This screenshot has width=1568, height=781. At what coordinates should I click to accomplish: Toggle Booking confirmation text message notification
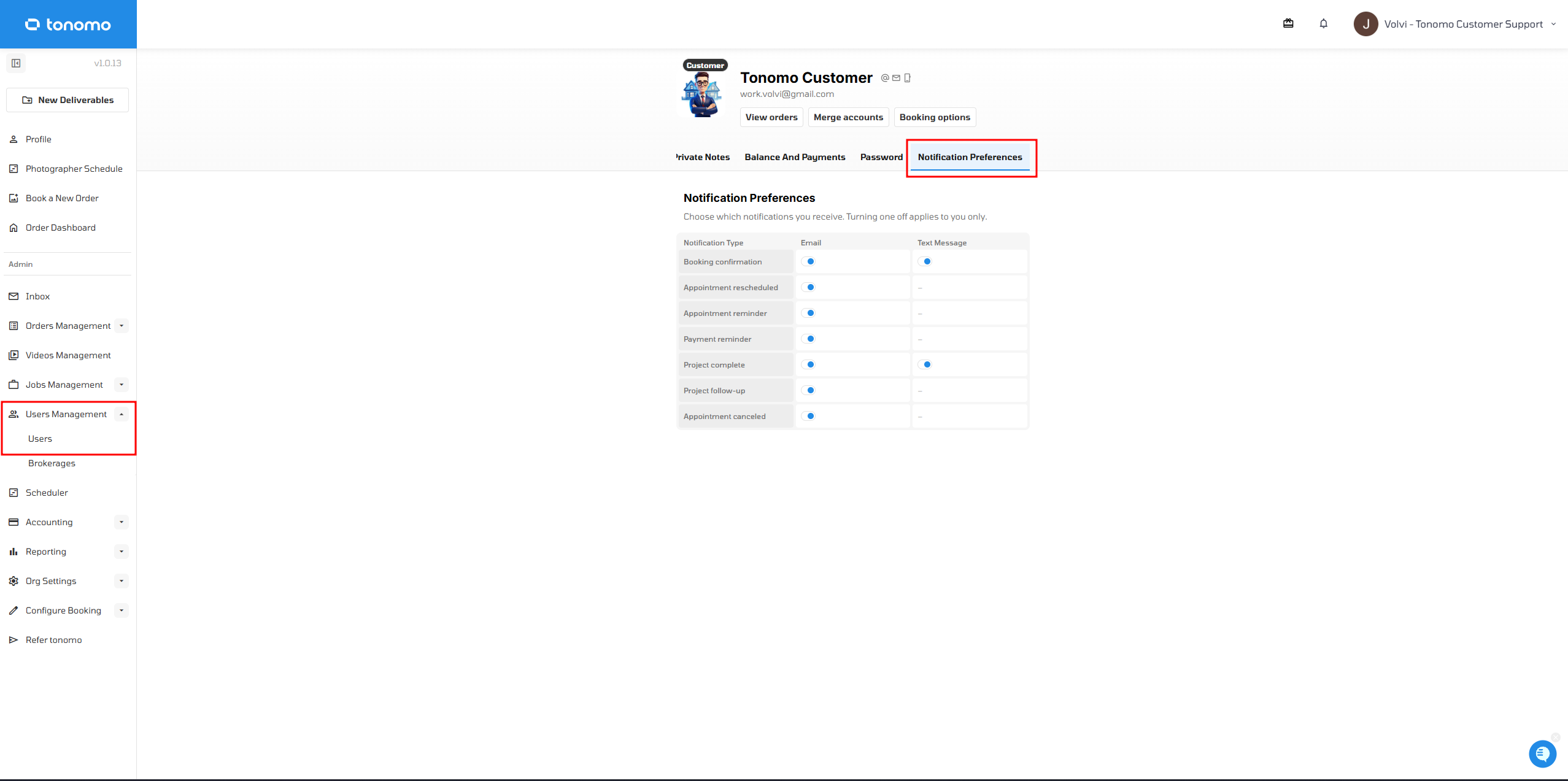coord(925,261)
